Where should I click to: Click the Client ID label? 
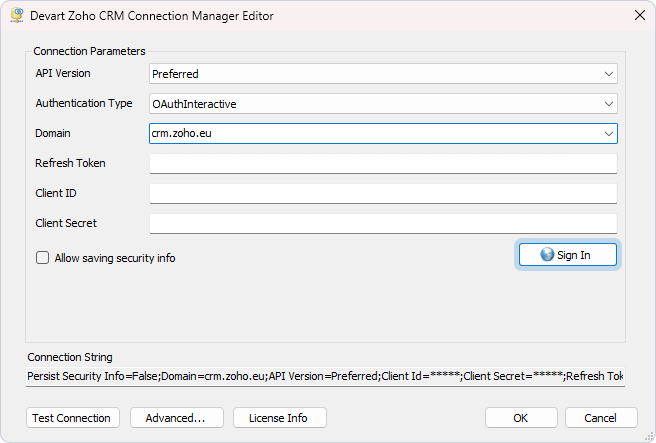tap(56, 193)
